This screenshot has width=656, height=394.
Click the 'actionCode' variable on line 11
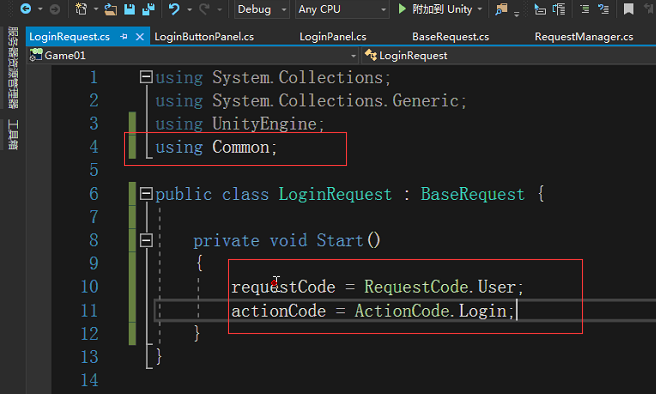point(279,311)
